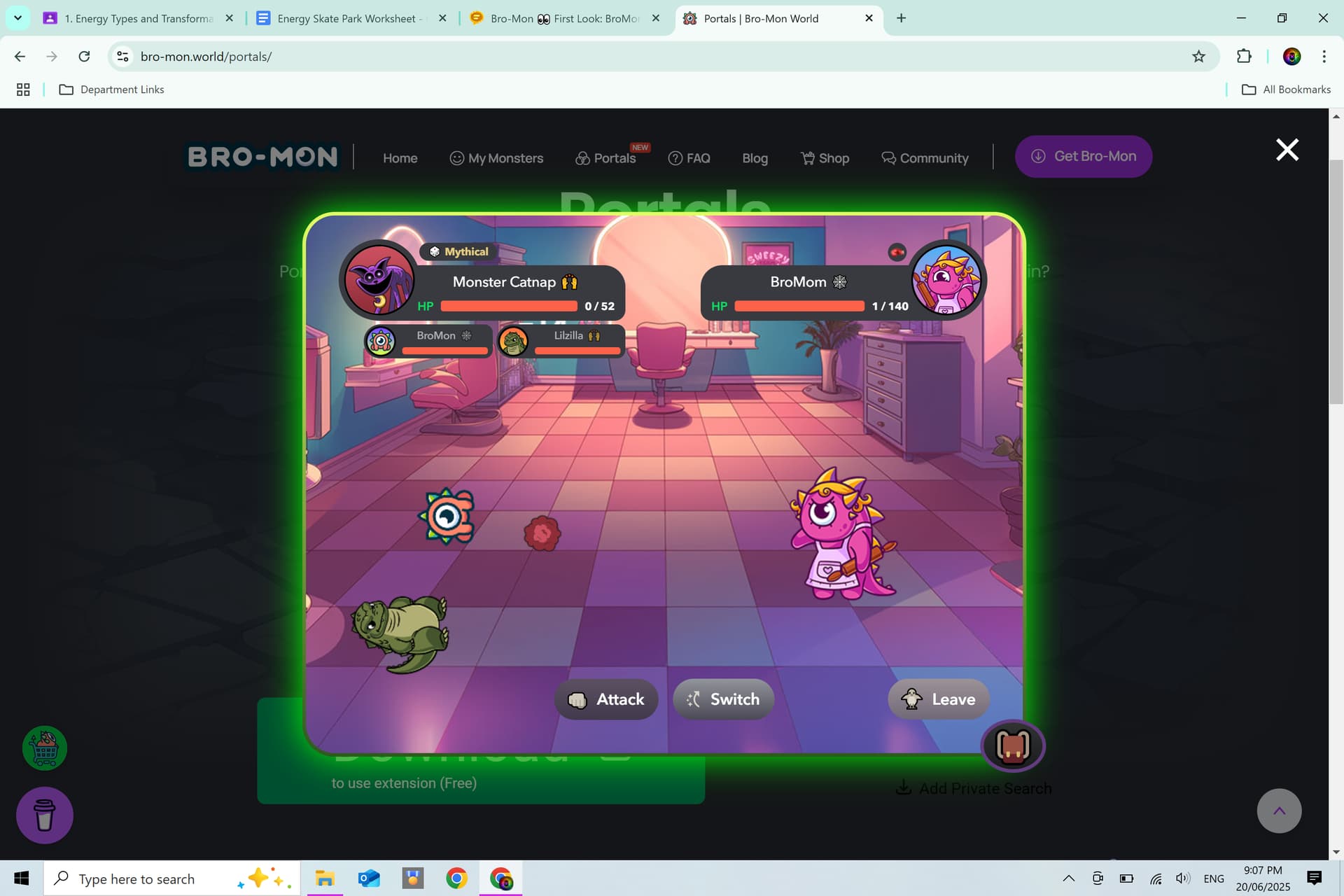Click the Monster Catnap HP bar
The height and width of the screenshot is (896, 1344).
coord(509,306)
